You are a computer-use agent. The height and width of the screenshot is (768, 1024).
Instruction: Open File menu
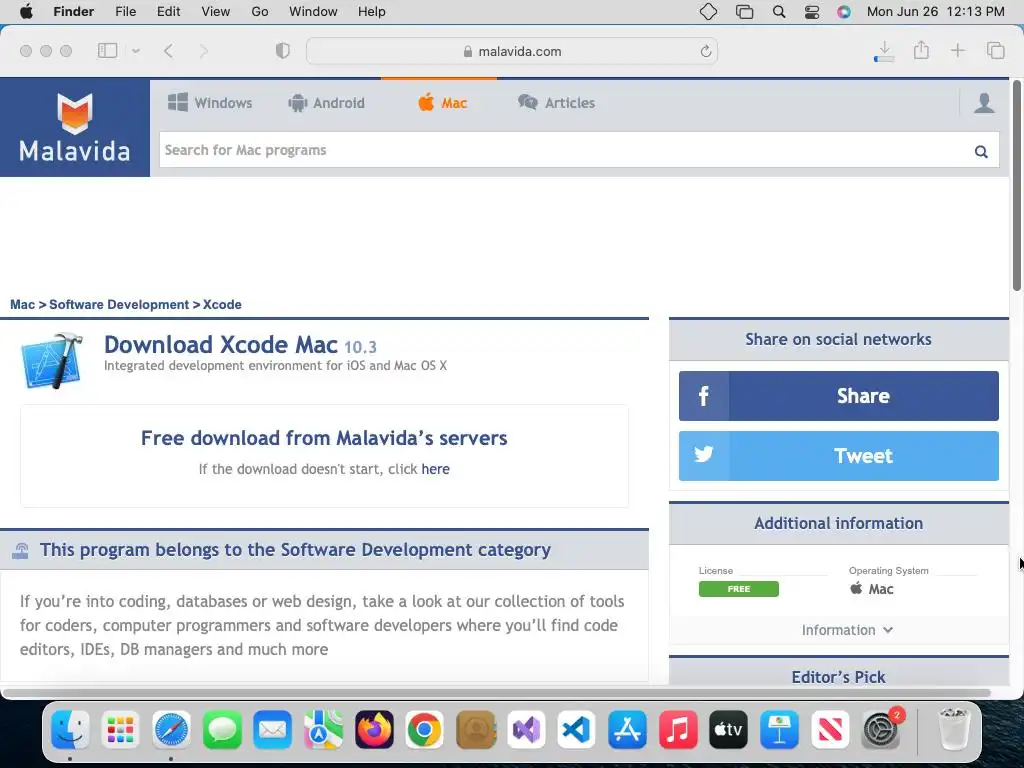(125, 11)
